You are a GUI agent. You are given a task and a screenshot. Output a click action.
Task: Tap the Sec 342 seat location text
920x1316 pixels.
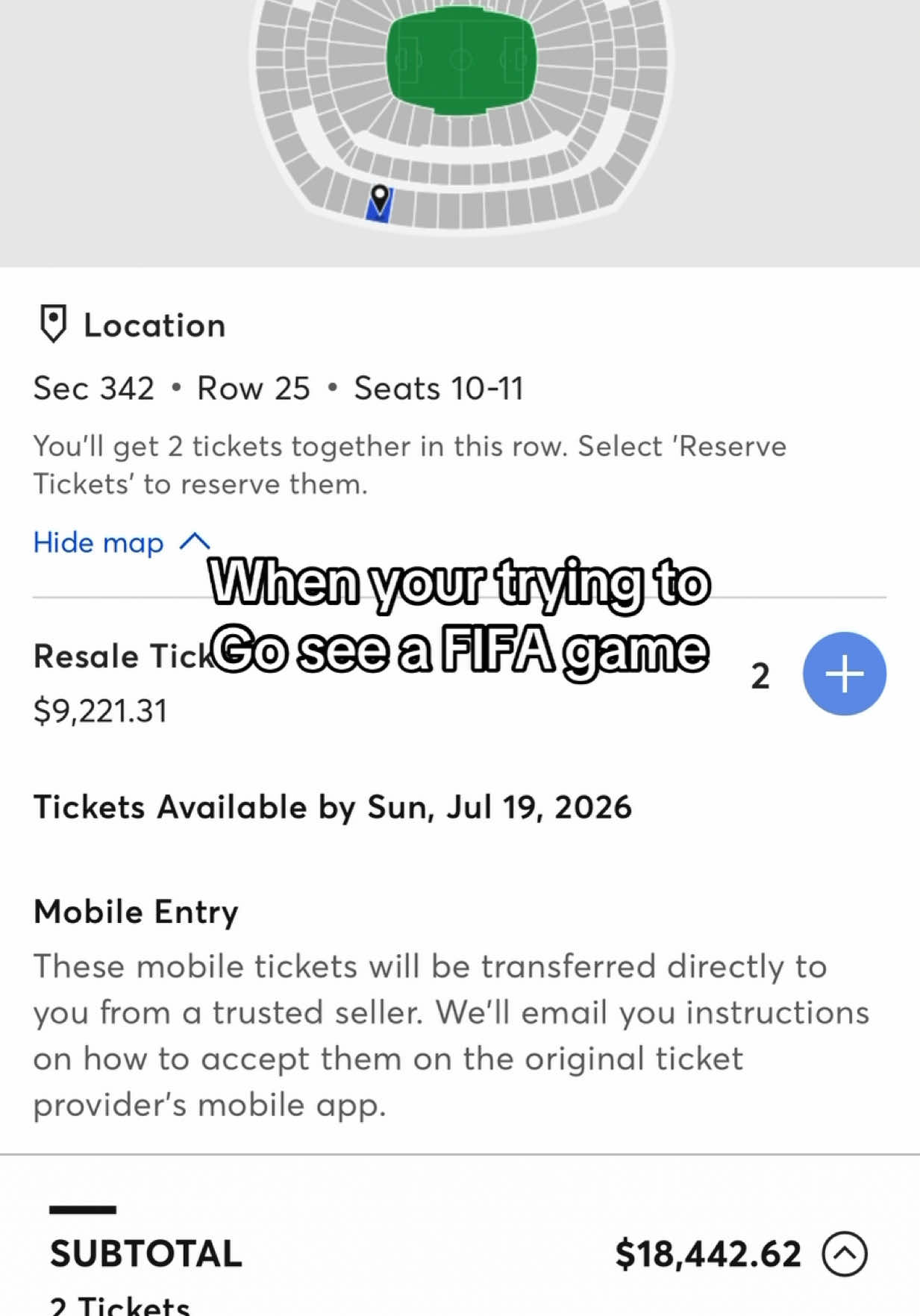pyautogui.click(x=94, y=388)
